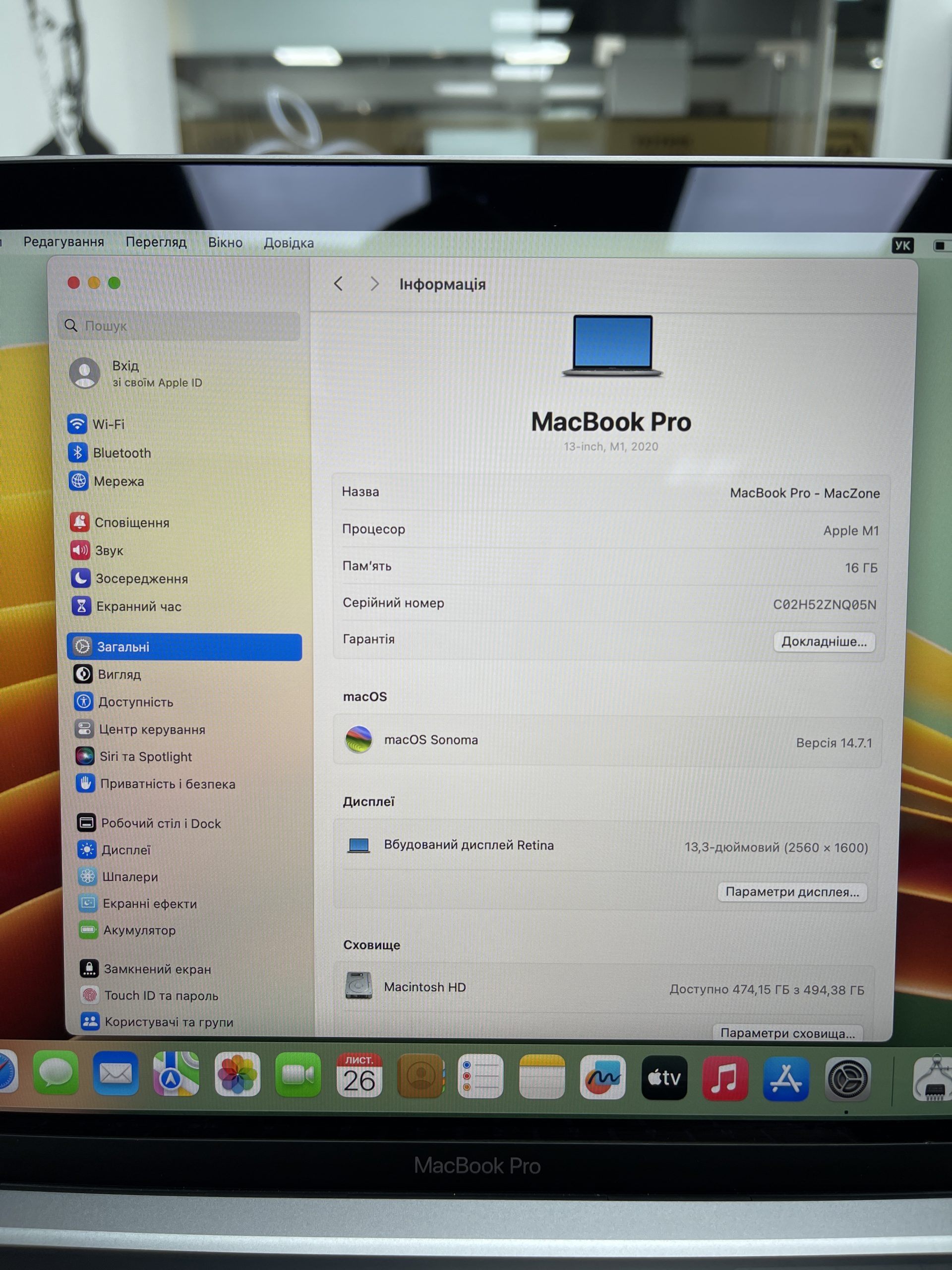Open Доступність settings
Screen dimensions: 952x1270
[x=123, y=701]
